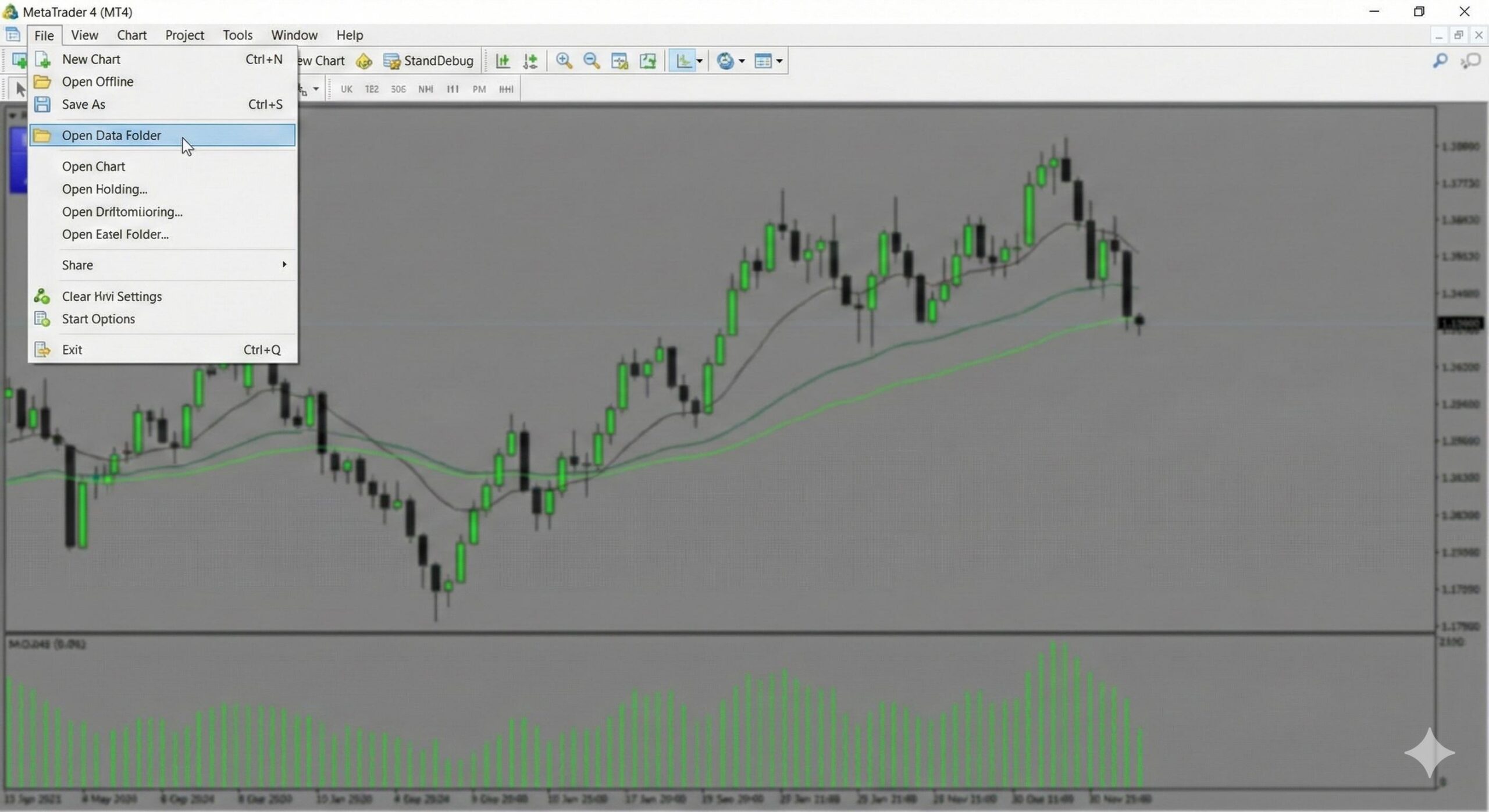
Task: Switch chart timeframe to PM
Action: point(479,88)
